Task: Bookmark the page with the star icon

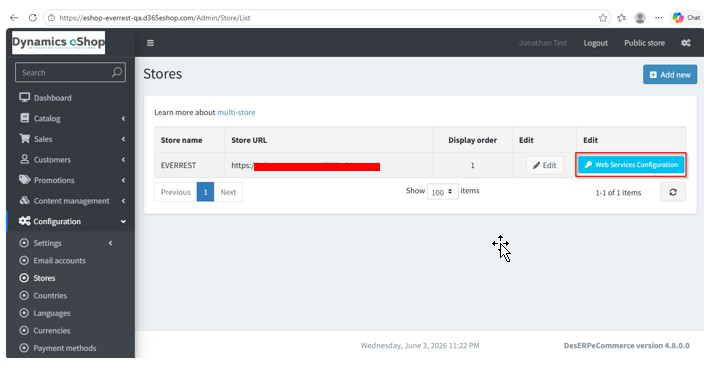Action: [x=603, y=18]
